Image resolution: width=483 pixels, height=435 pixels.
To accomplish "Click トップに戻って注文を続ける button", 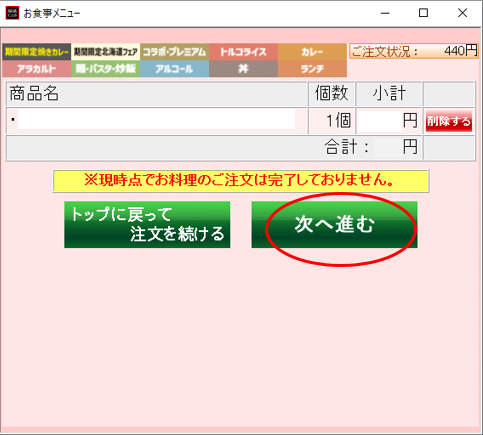I will (147, 224).
